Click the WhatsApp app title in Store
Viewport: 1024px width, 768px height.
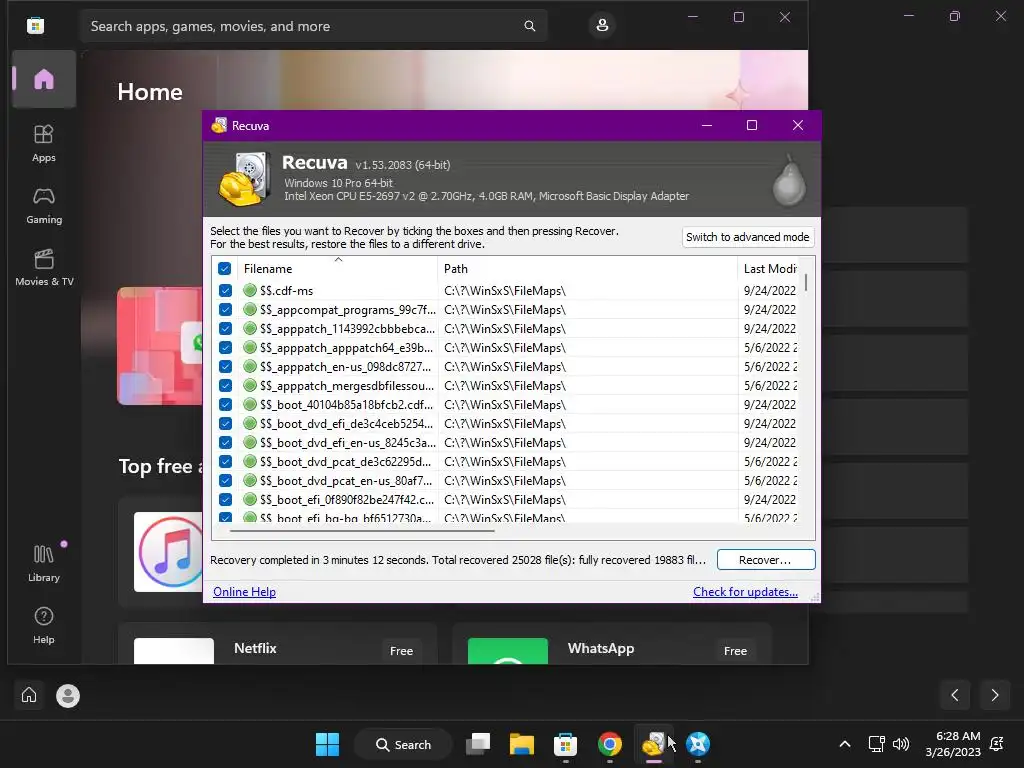point(601,648)
